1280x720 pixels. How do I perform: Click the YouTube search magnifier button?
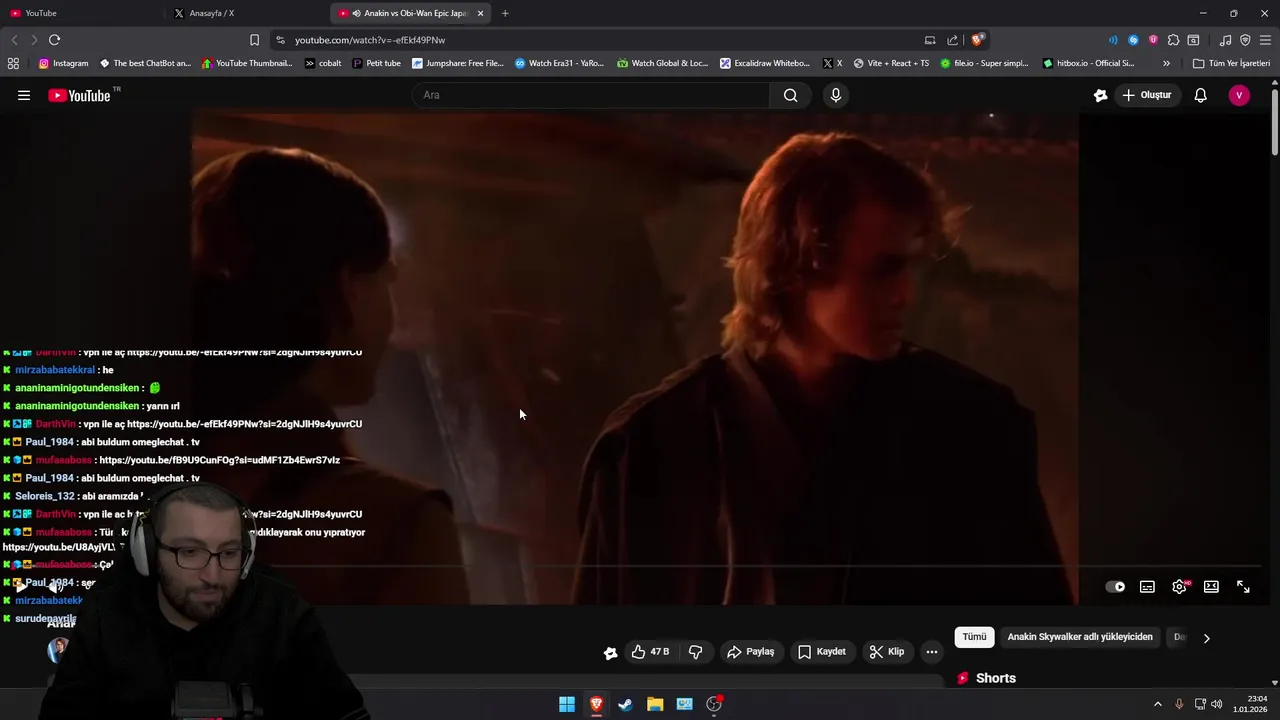[791, 95]
